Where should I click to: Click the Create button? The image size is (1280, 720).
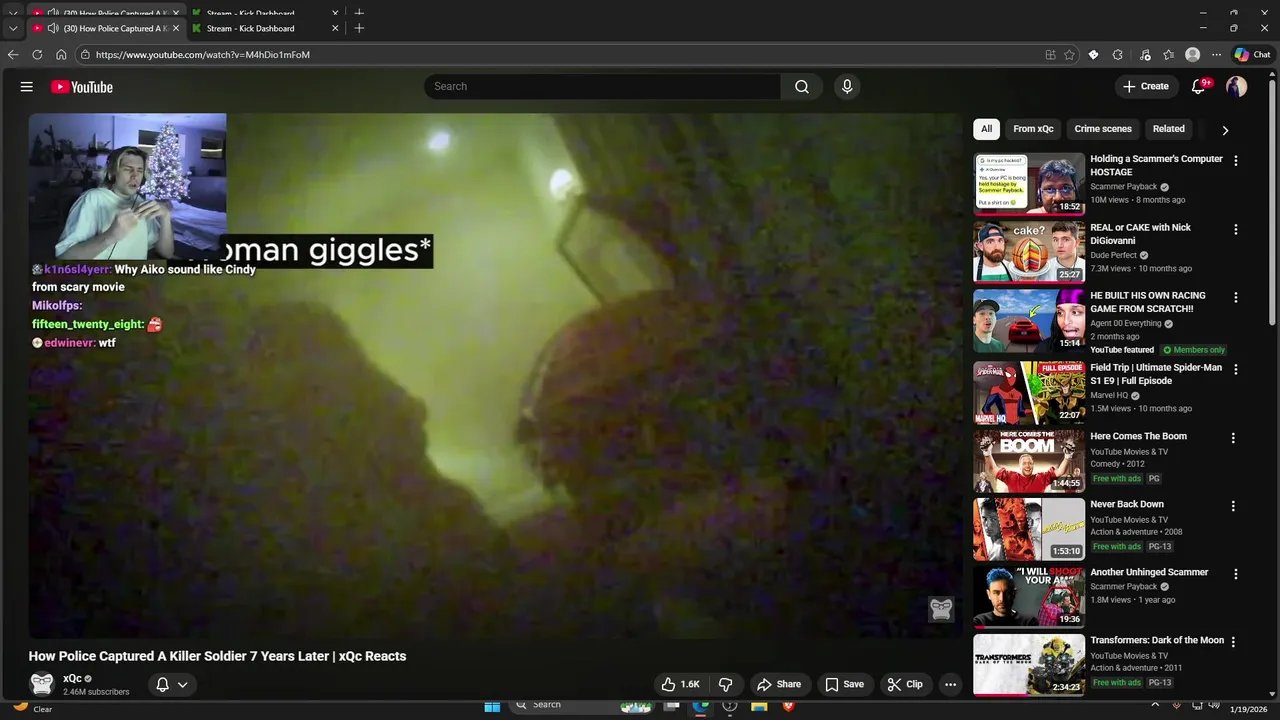(x=1145, y=87)
